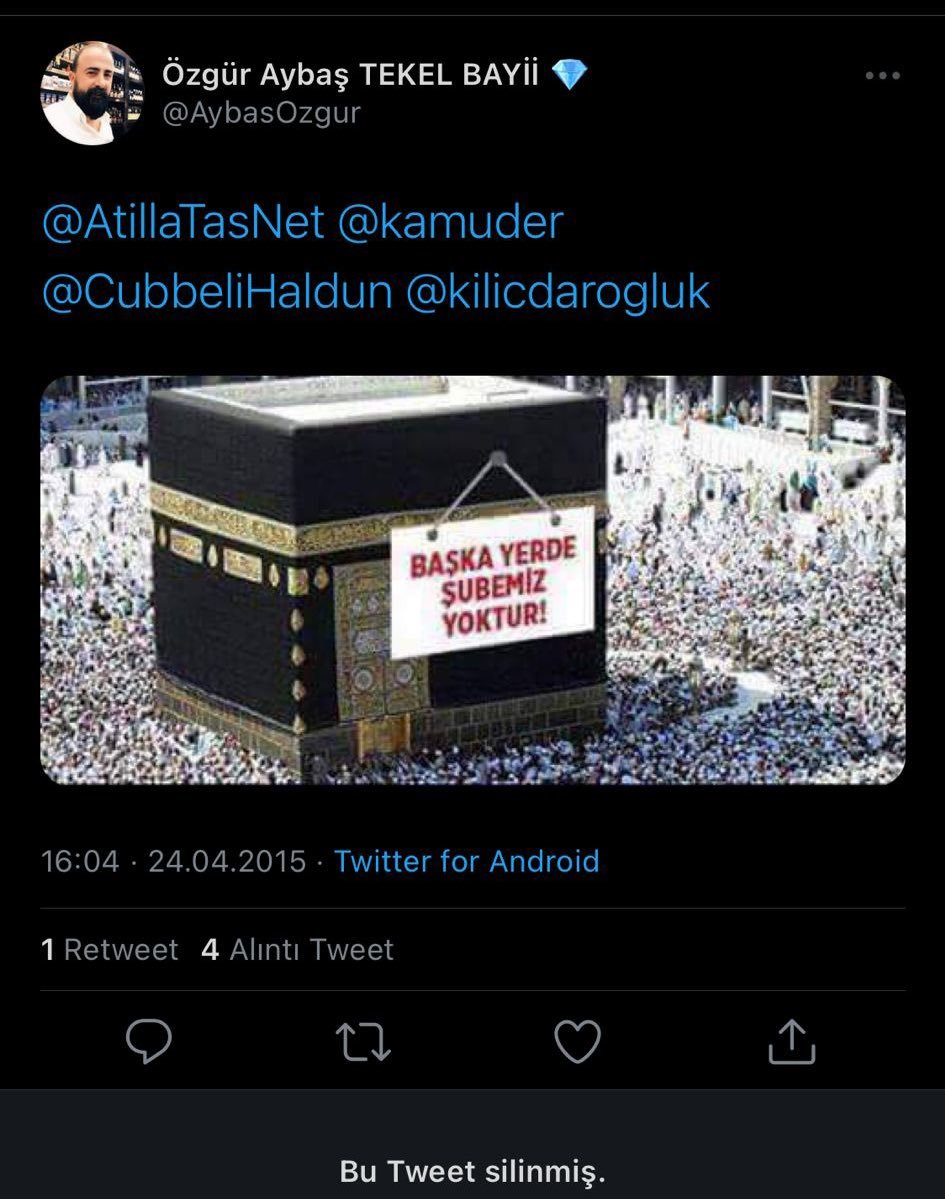This screenshot has height=1199, width=945.
Task: Open share options via upload icon
Action: (791, 1041)
